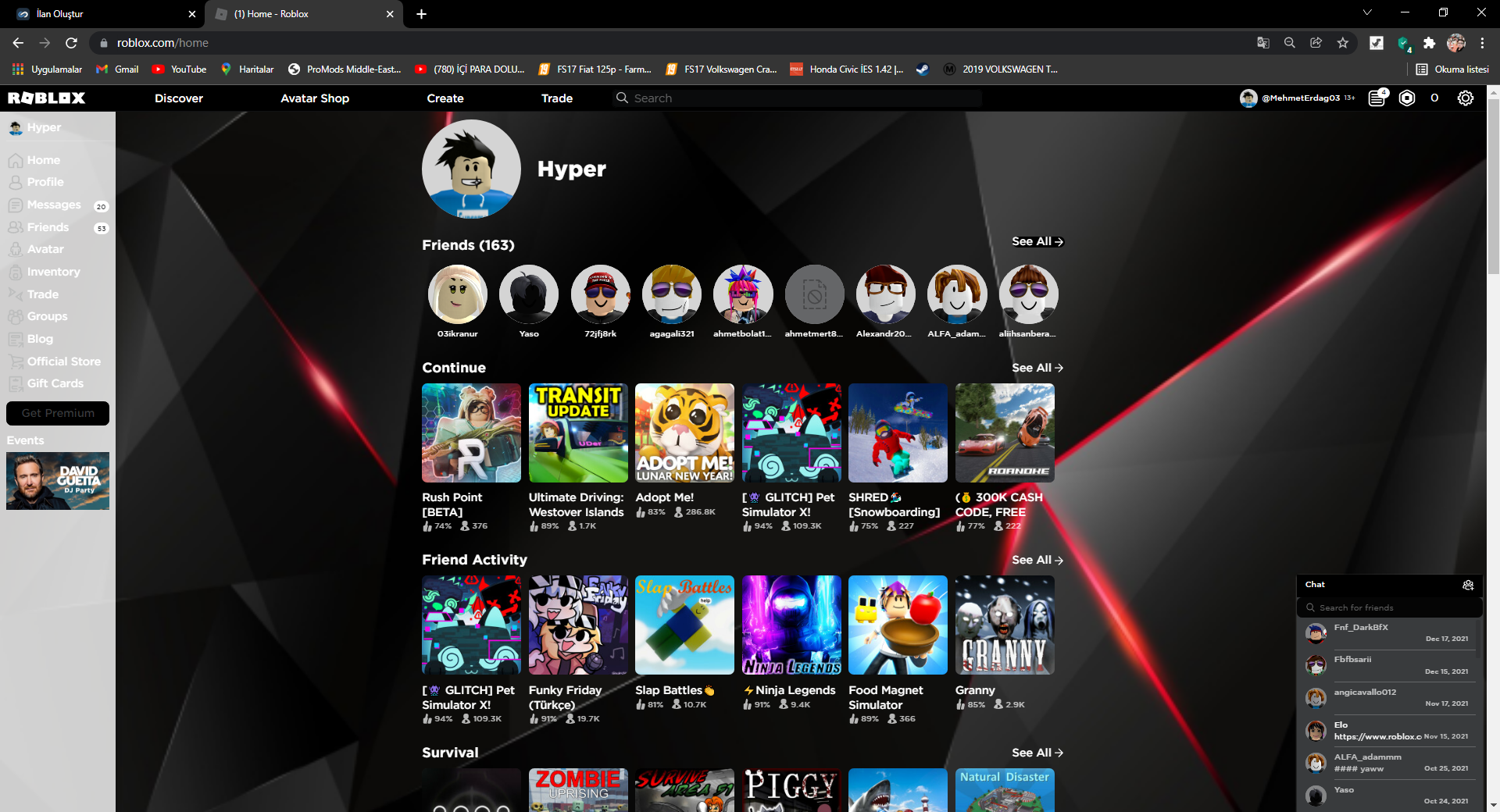Click the Groups sidebar icon
Screen dimensions: 1500x812
coord(15,316)
